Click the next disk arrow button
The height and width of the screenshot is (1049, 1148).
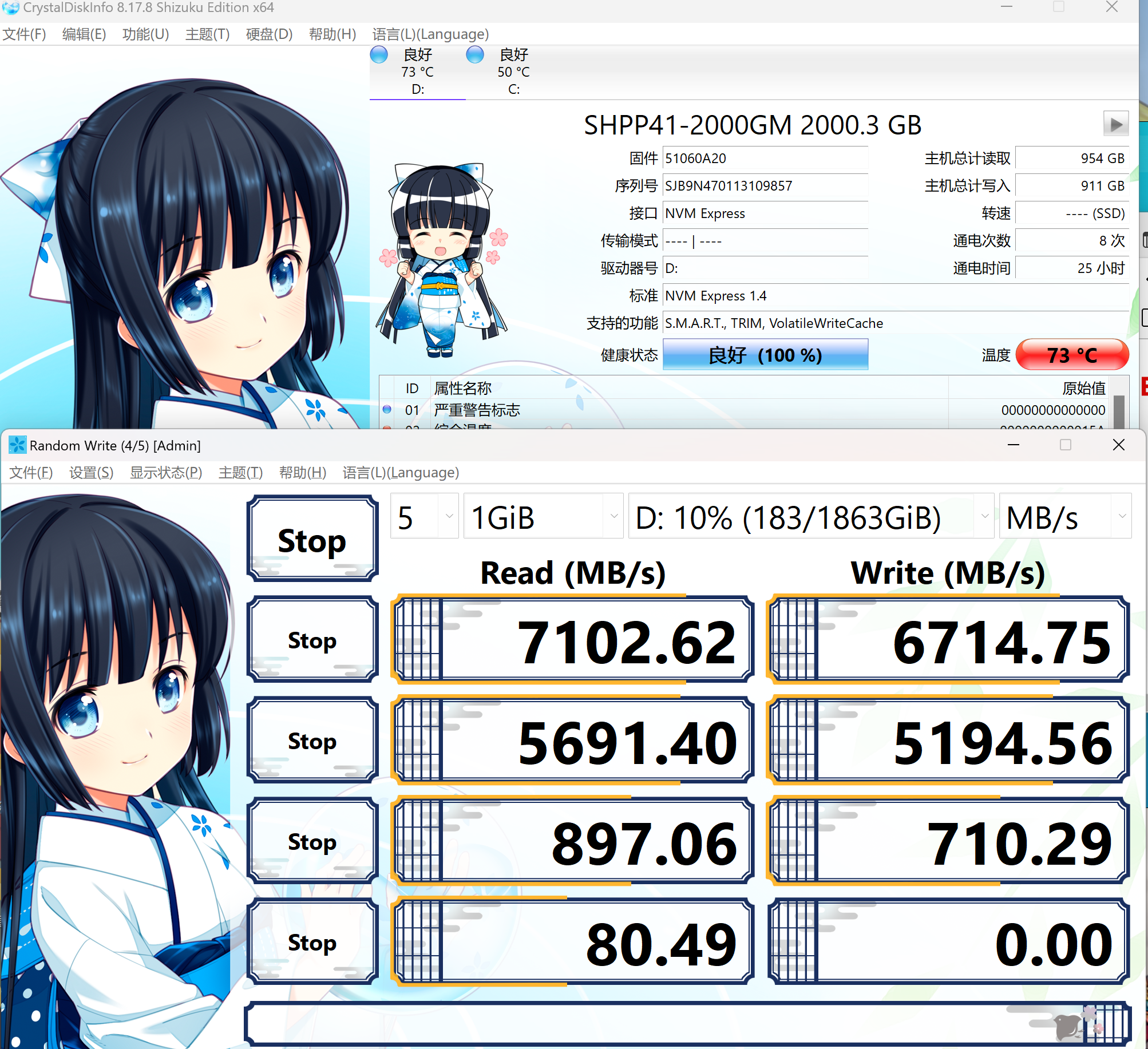pyautogui.click(x=1115, y=124)
